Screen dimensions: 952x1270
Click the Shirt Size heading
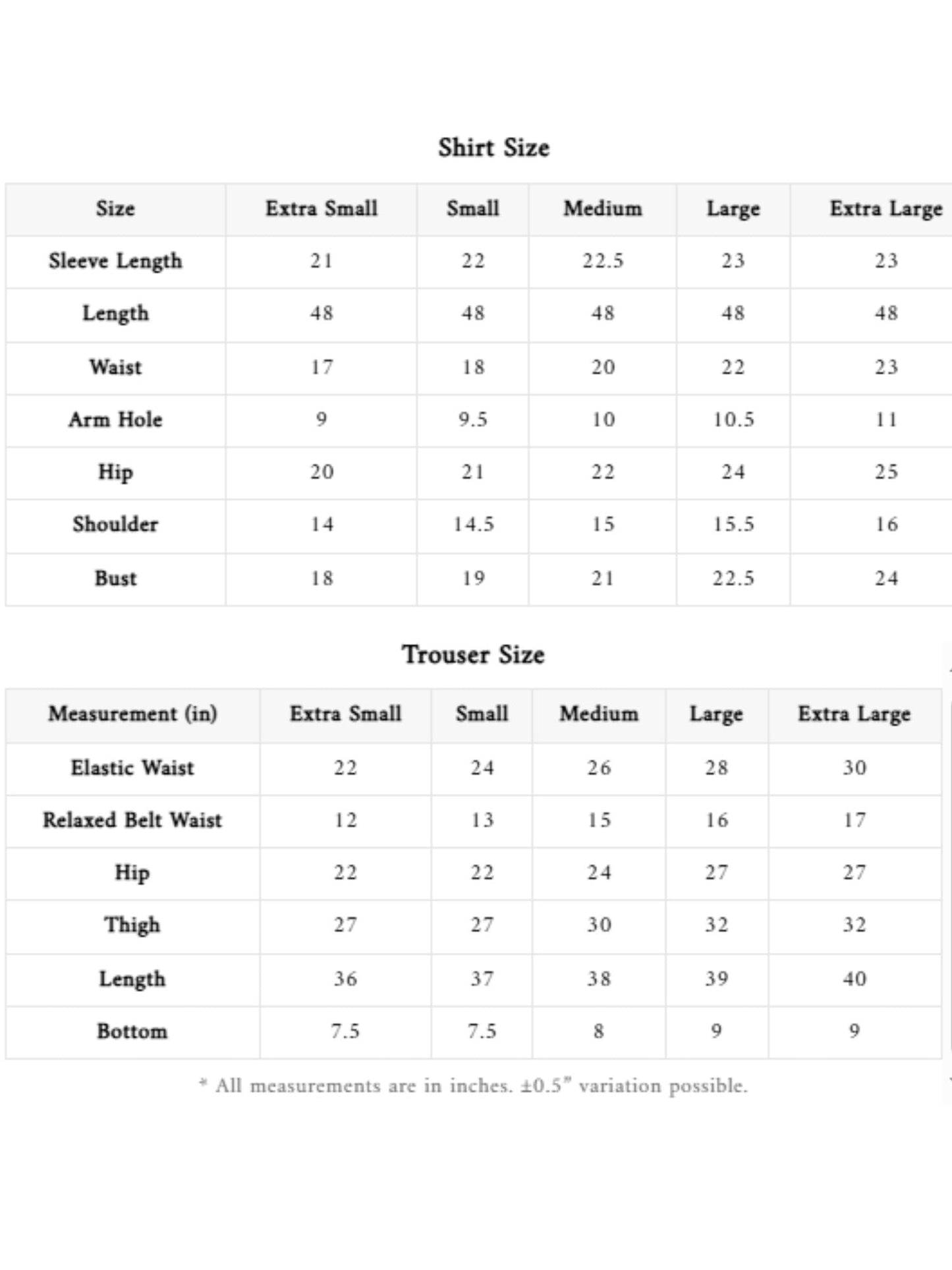[493, 147]
